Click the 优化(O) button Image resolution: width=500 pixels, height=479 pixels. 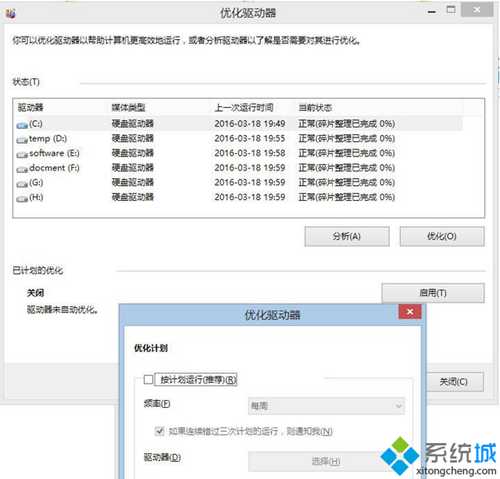(442, 236)
